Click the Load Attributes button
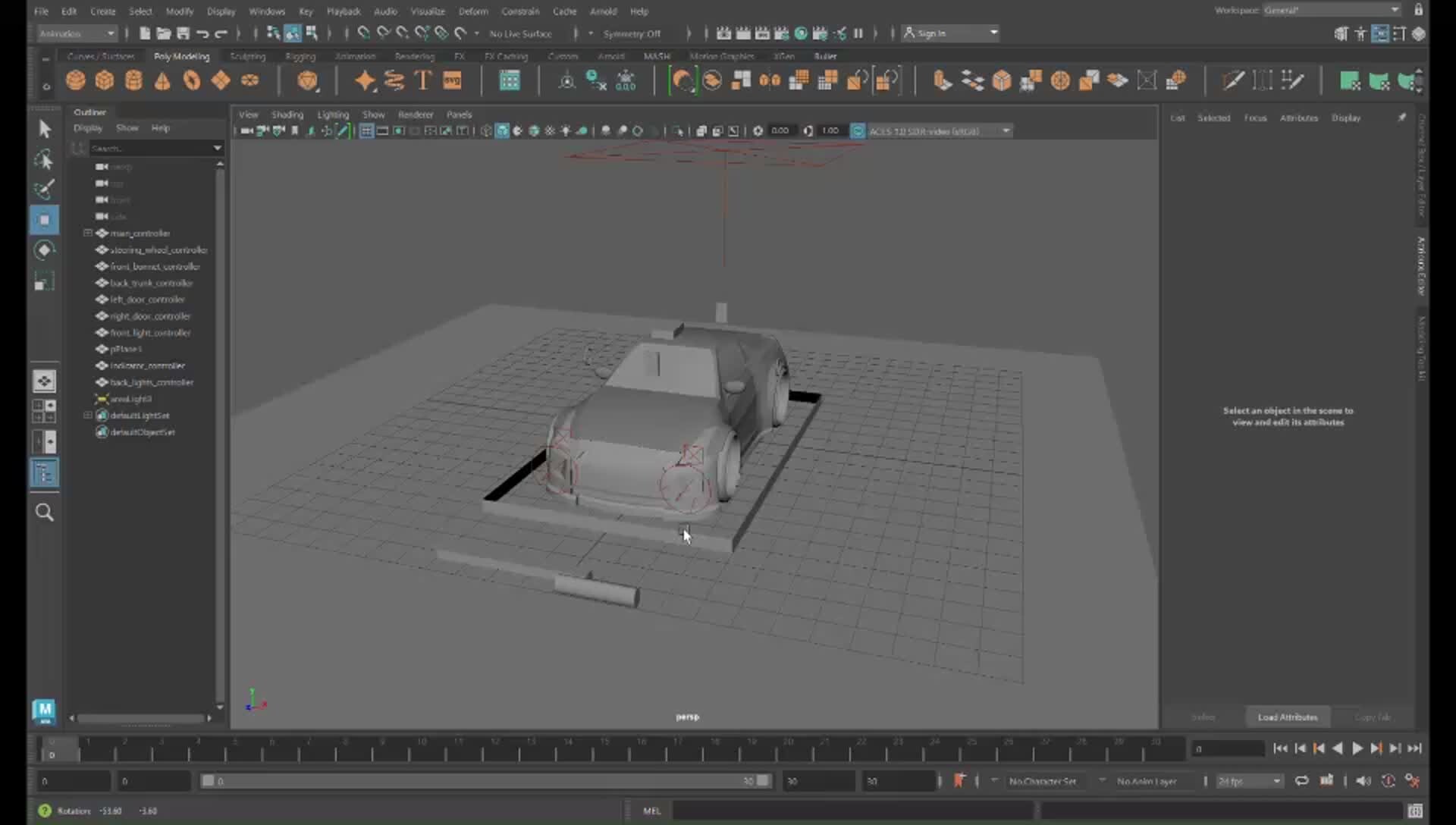The width and height of the screenshot is (1456, 825). click(x=1287, y=717)
